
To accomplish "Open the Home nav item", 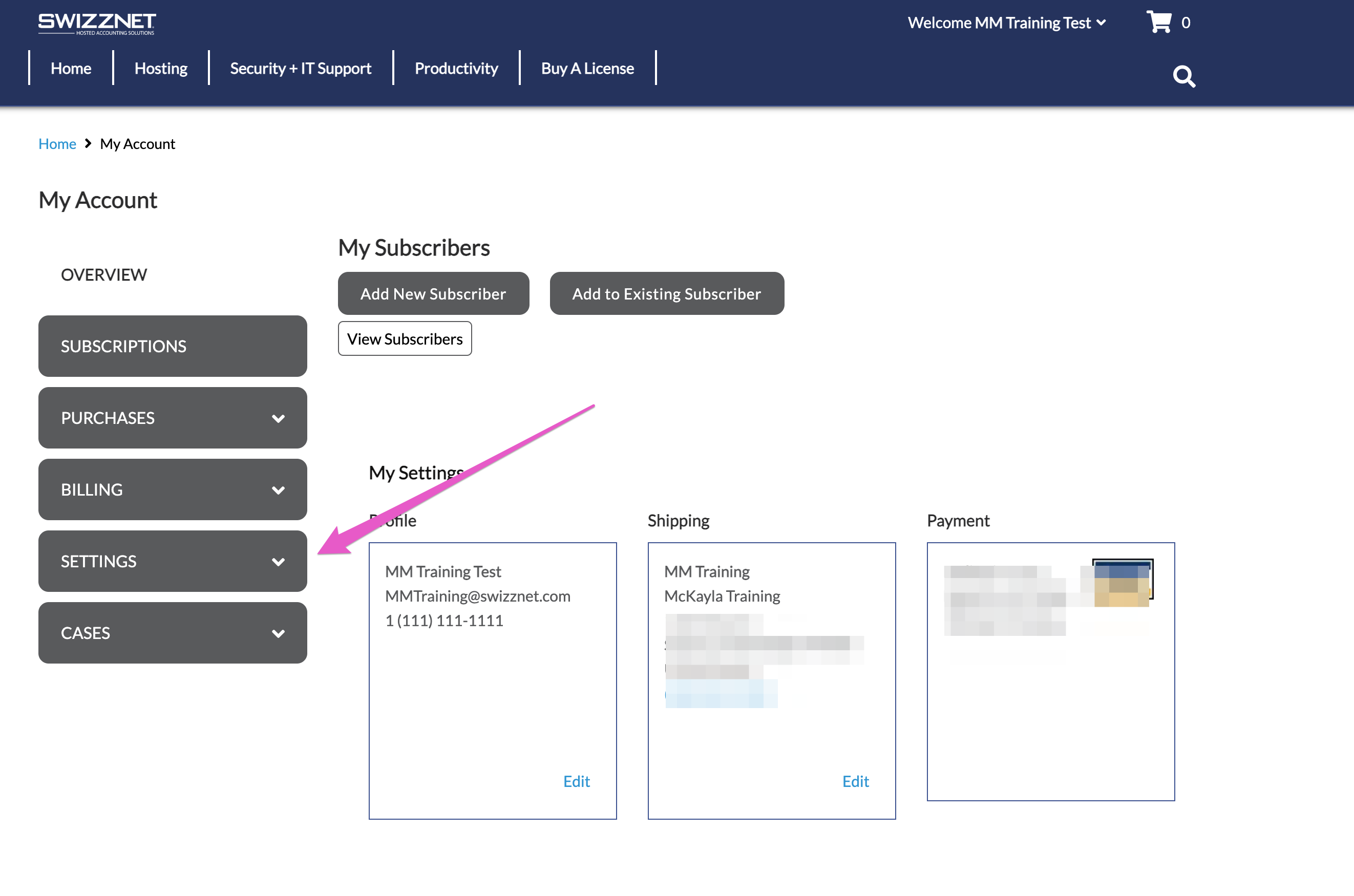I will [71, 68].
